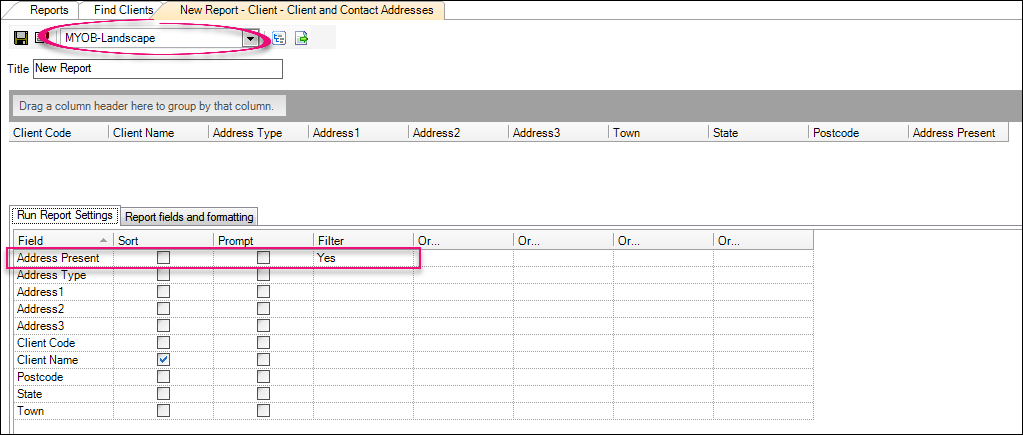Viewport: 1023px width, 435px height.
Task: Select the Address Type field row label
Action: point(52,275)
